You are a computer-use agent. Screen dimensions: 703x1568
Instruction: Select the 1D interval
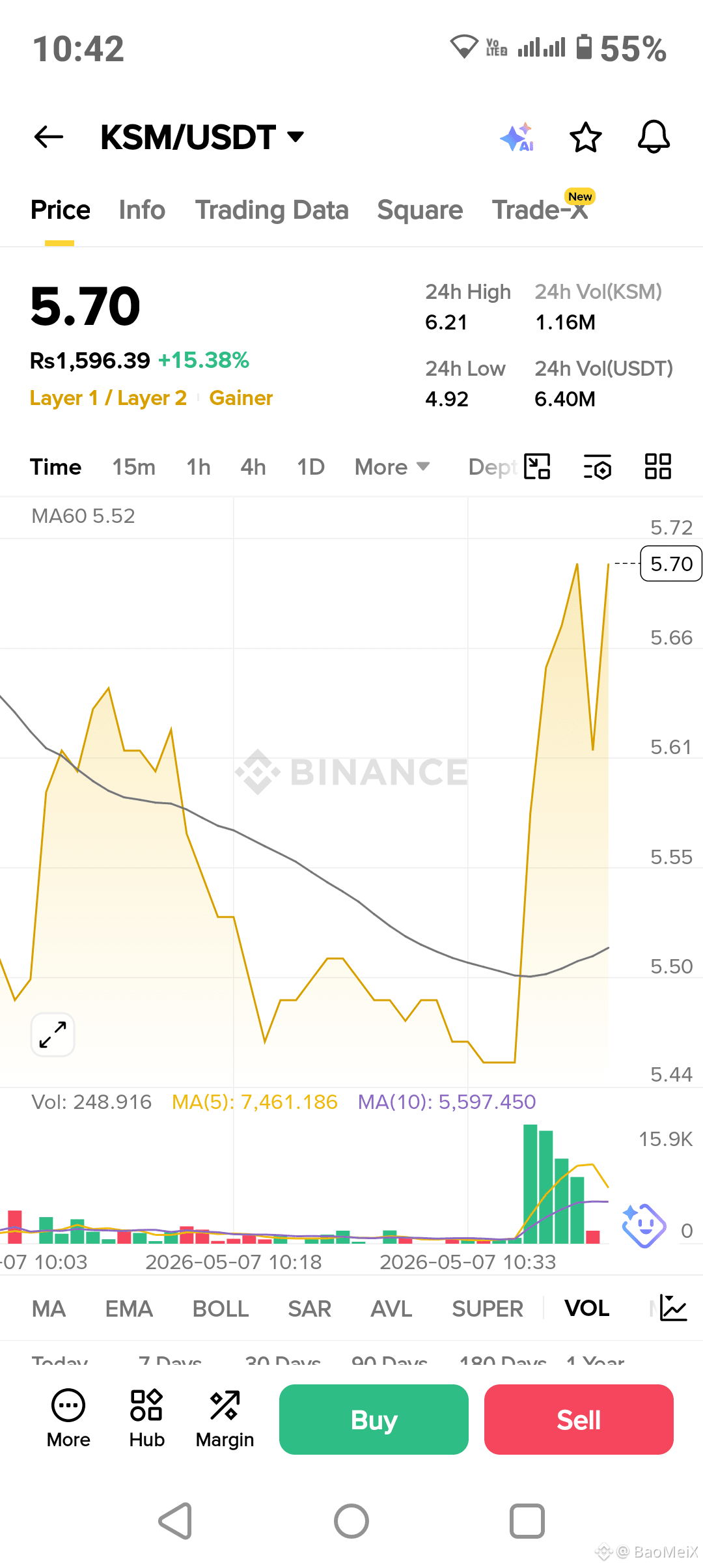coord(310,467)
